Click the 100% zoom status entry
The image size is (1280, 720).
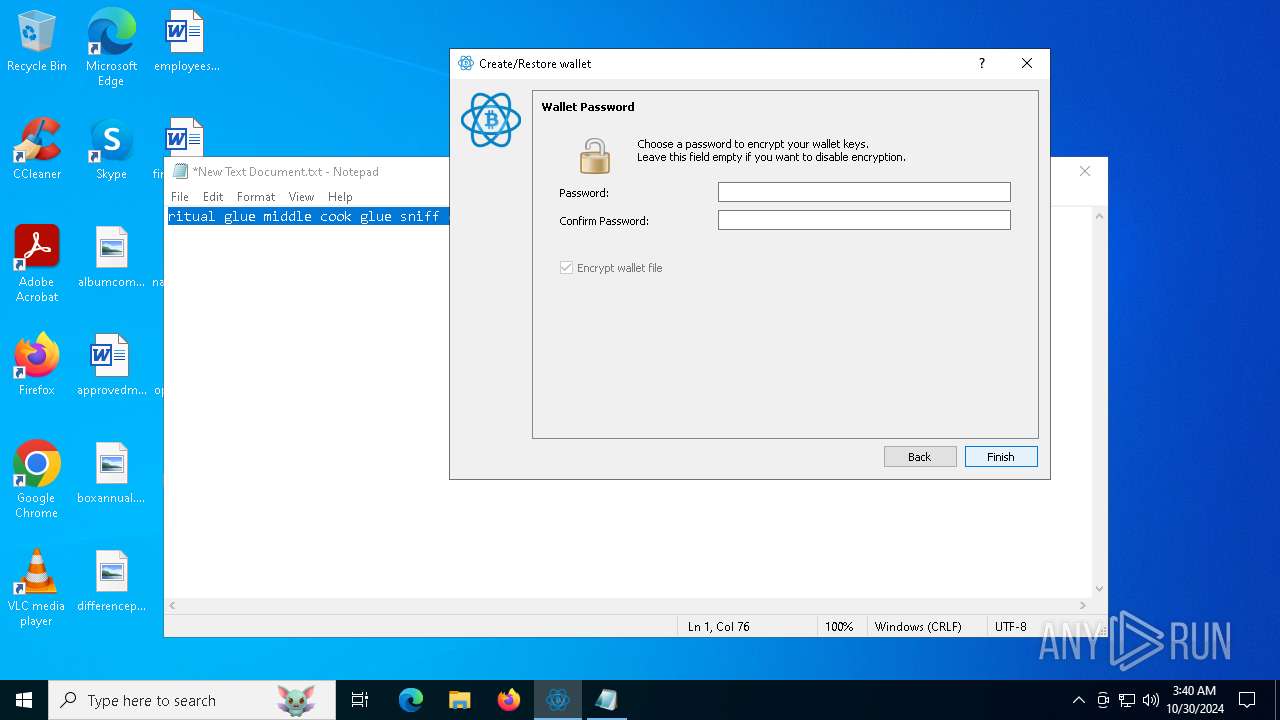pyautogui.click(x=839, y=627)
